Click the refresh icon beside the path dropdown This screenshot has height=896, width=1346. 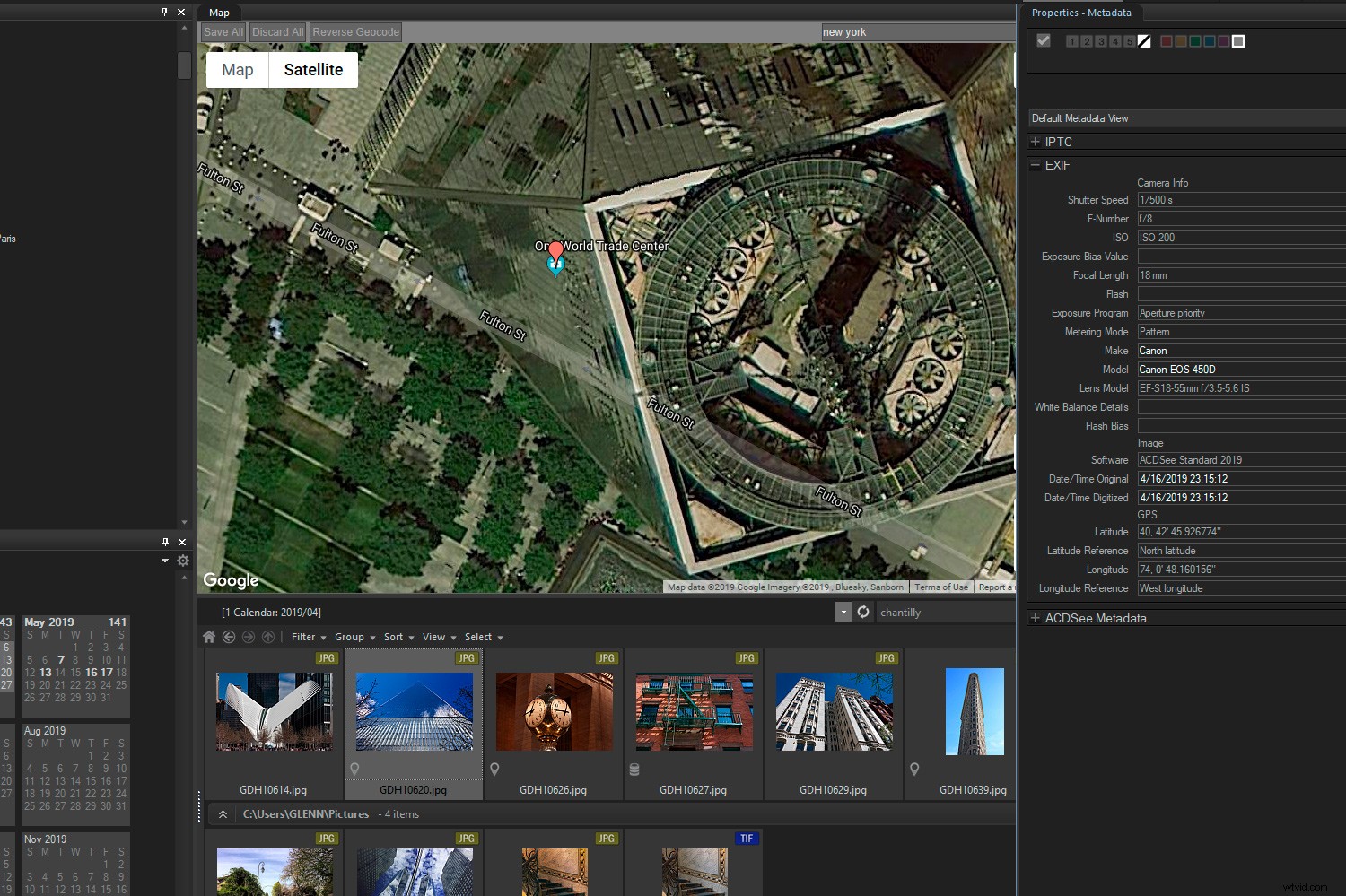click(x=863, y=612)
